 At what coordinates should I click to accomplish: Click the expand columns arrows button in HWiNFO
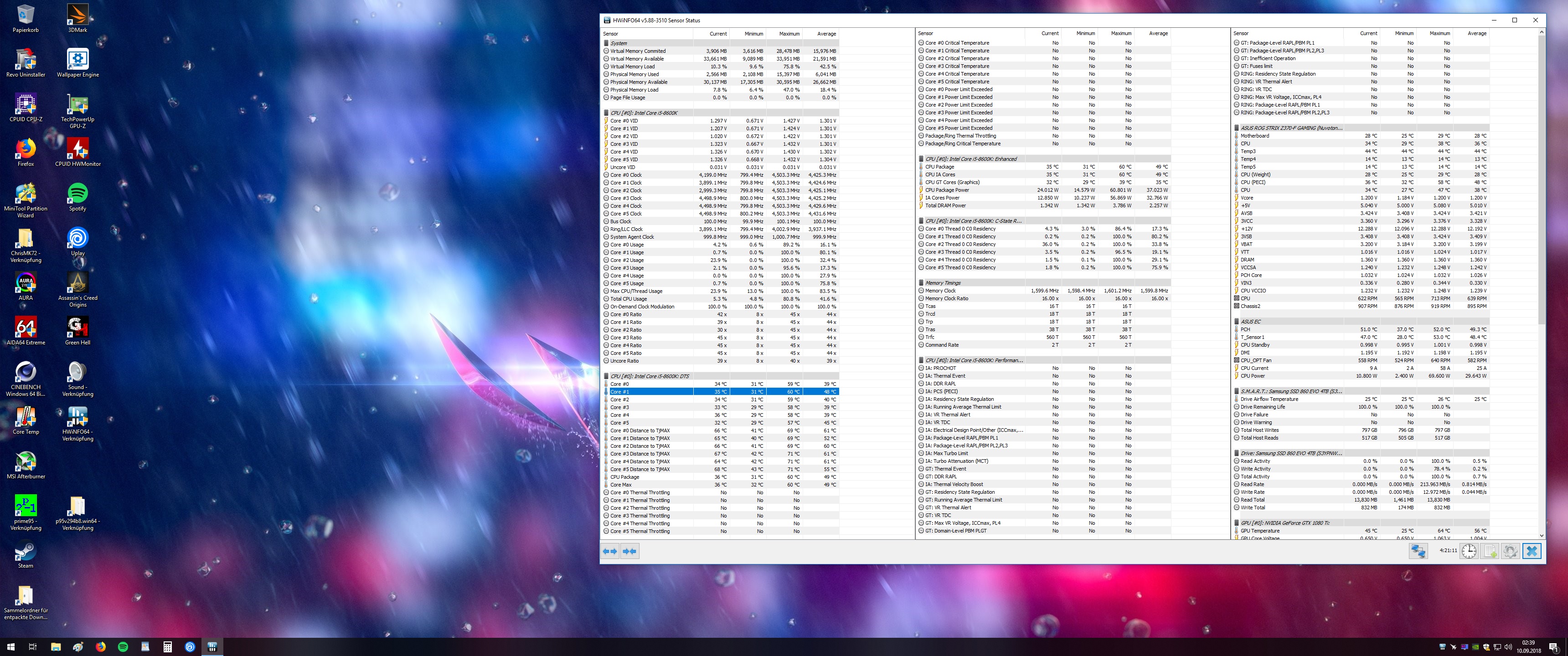(610, 551)
